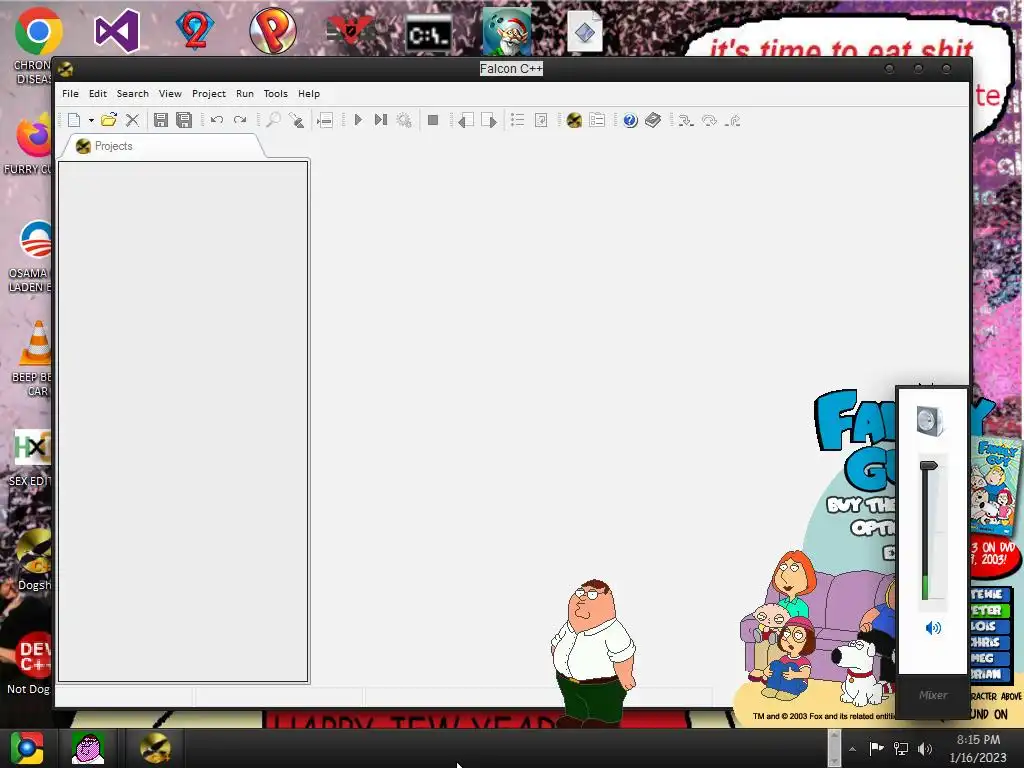Save the current file
Screen dimensions: 1024x768
click(161, 120)
